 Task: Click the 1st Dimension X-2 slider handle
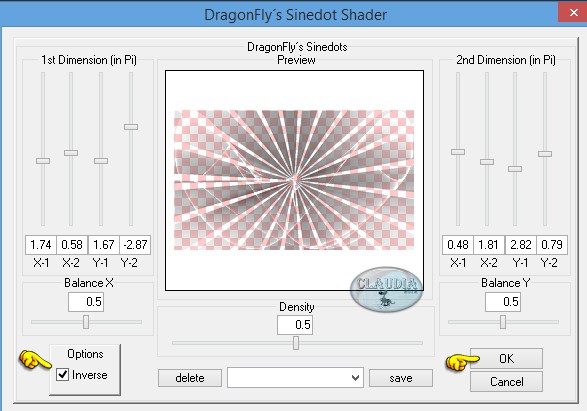click(71, 153)
